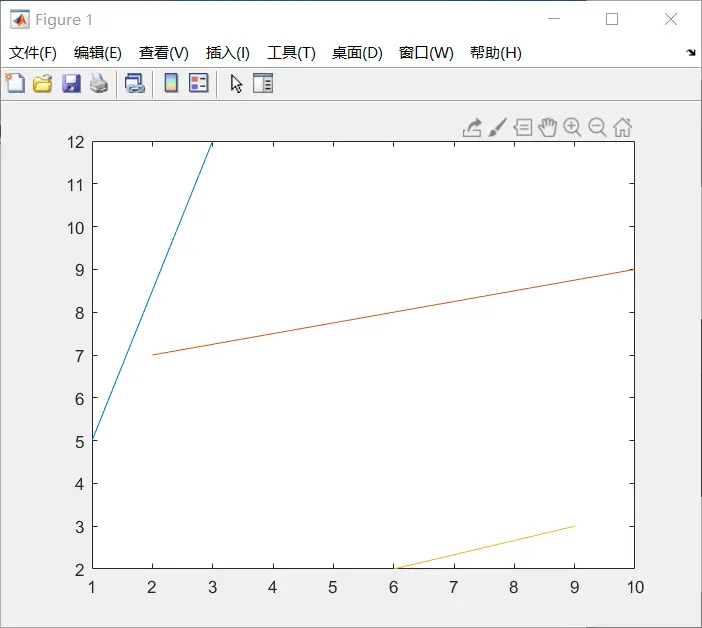702x628 pixels.
Task: Open a file with the folder icon
Action: click(43, 83)
